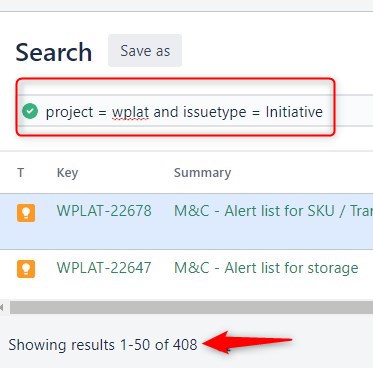The width and height of the screenshot is (373, 368).
Task: Open issue key WPLAT-22647 link
Action: click(104, 268)
